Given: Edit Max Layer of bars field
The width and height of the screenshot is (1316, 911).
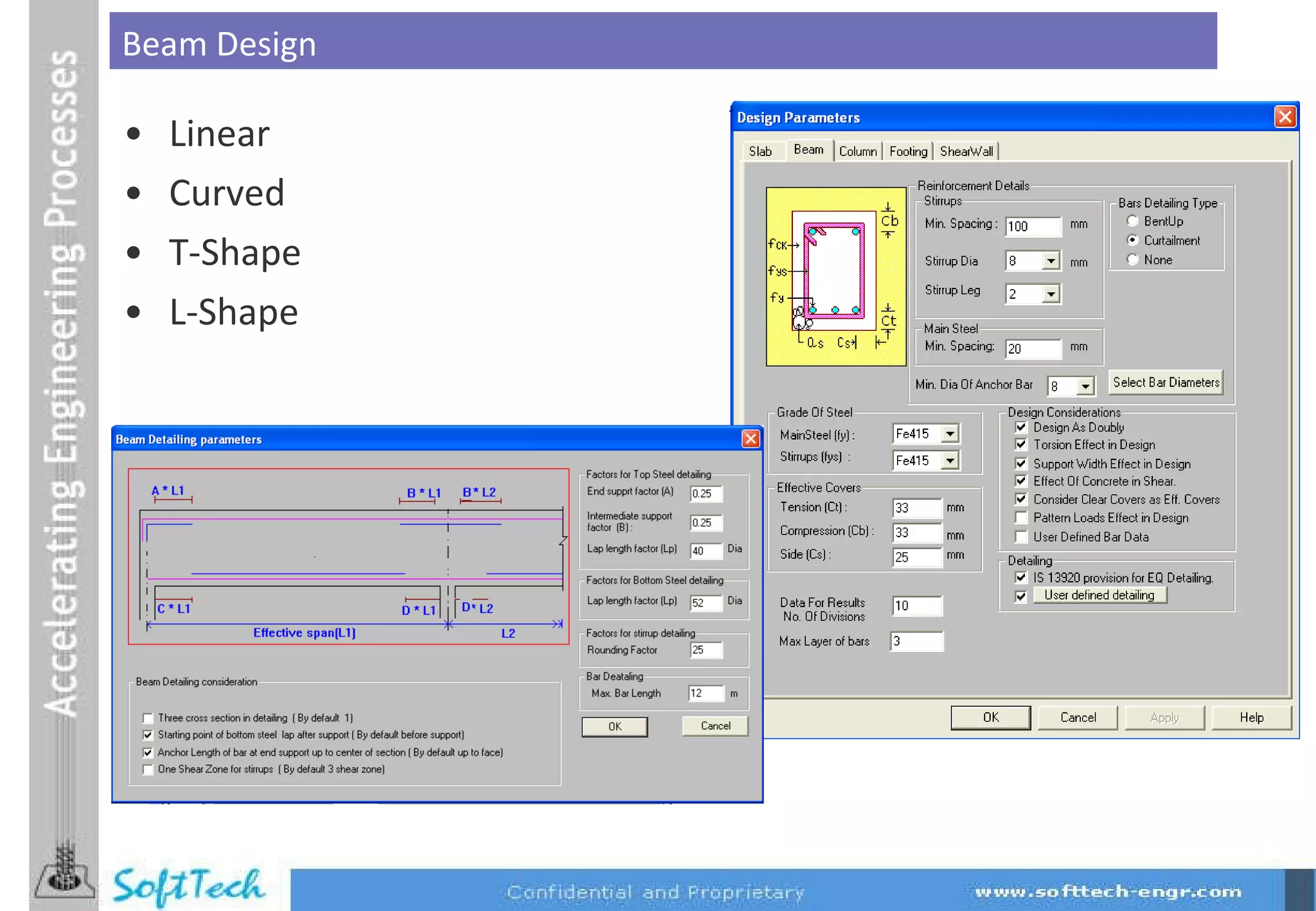Looking at the screenshot, I should (917, 641).
